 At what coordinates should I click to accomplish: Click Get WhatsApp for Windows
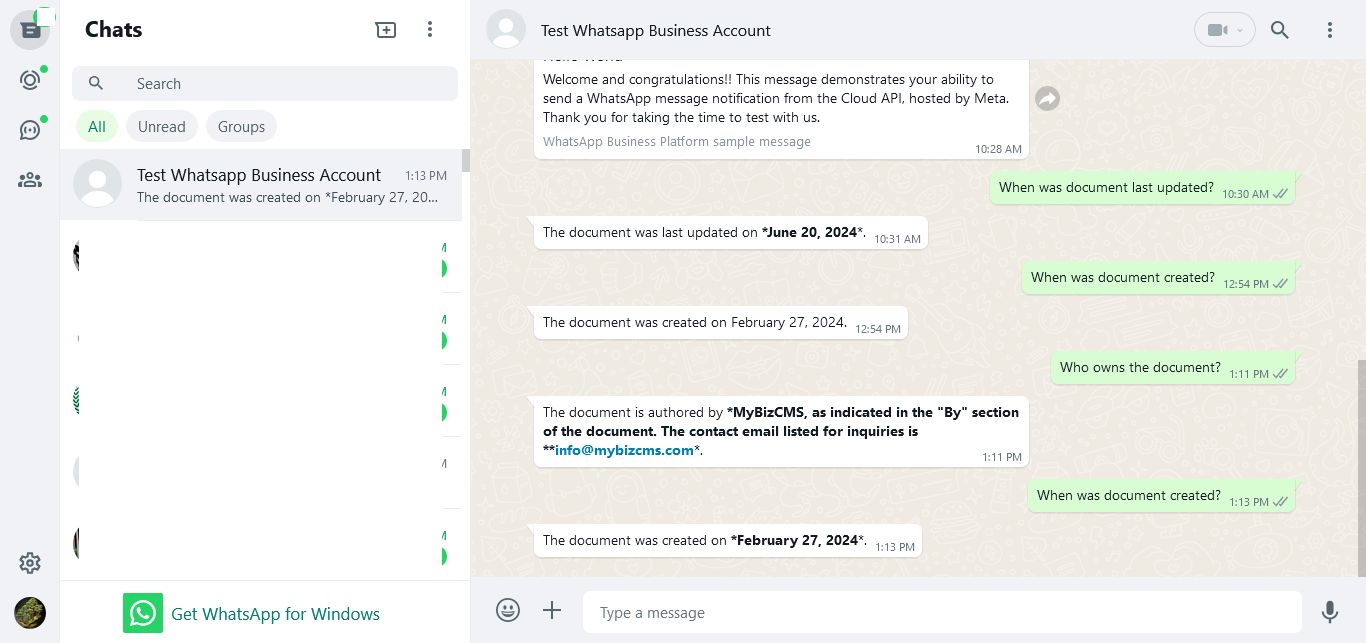click(275, 614)
